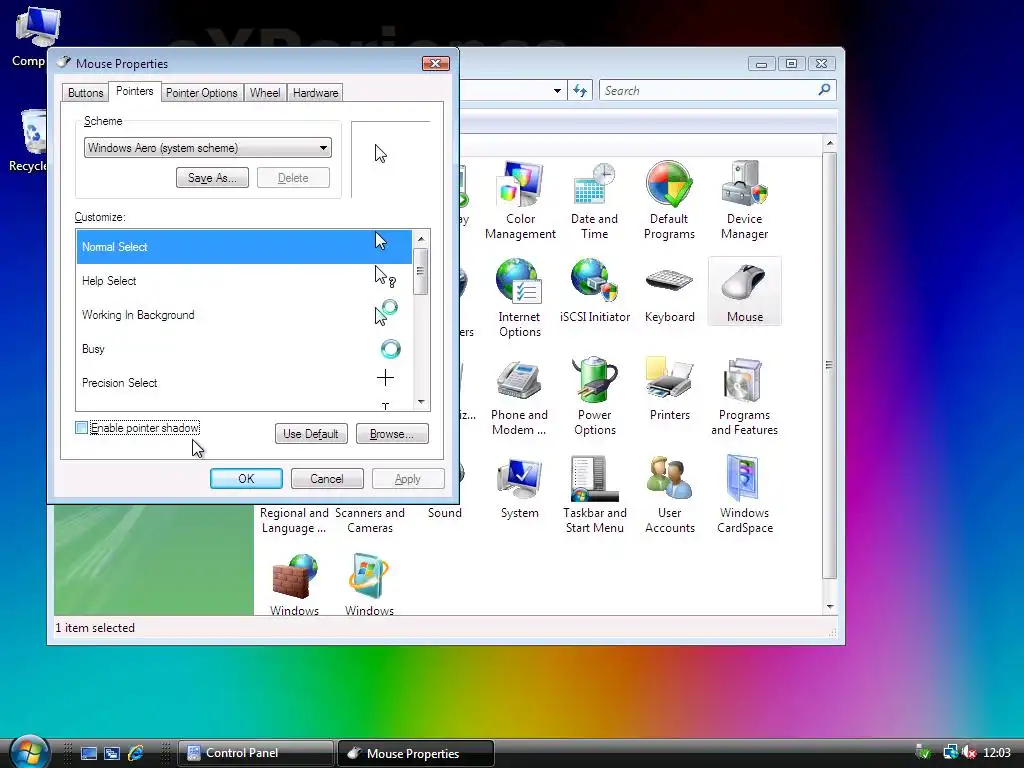The height and width of the screenshot is (768, 1024).
Task: Close the Mouse Properties dialog
Action: [436, 63]
